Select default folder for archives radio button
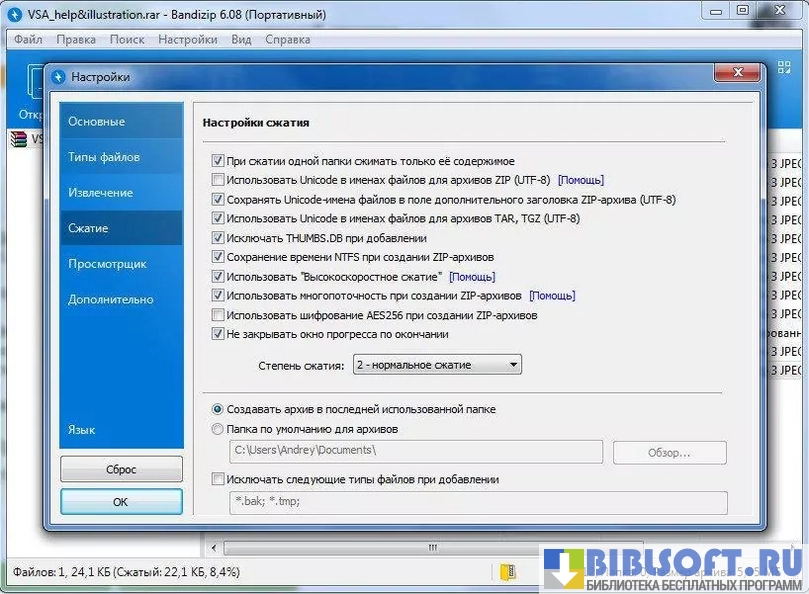The image size is (809, 594). click(218, 429)
